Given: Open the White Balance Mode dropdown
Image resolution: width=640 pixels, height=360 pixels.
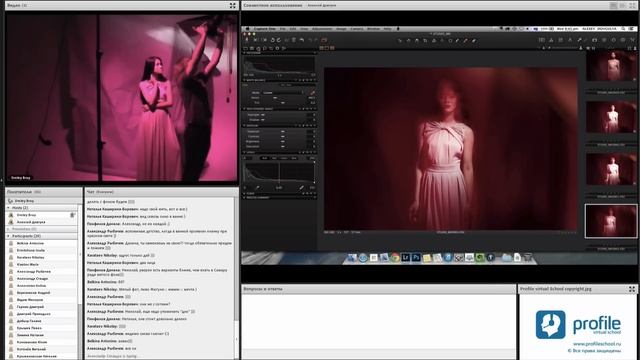Looking at the screenshot, I should pos(284,93).
